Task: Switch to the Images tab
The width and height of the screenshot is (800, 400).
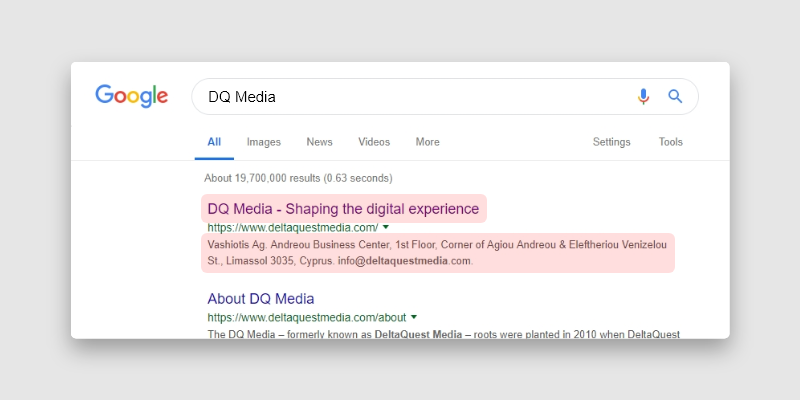Action: point(264,142)
